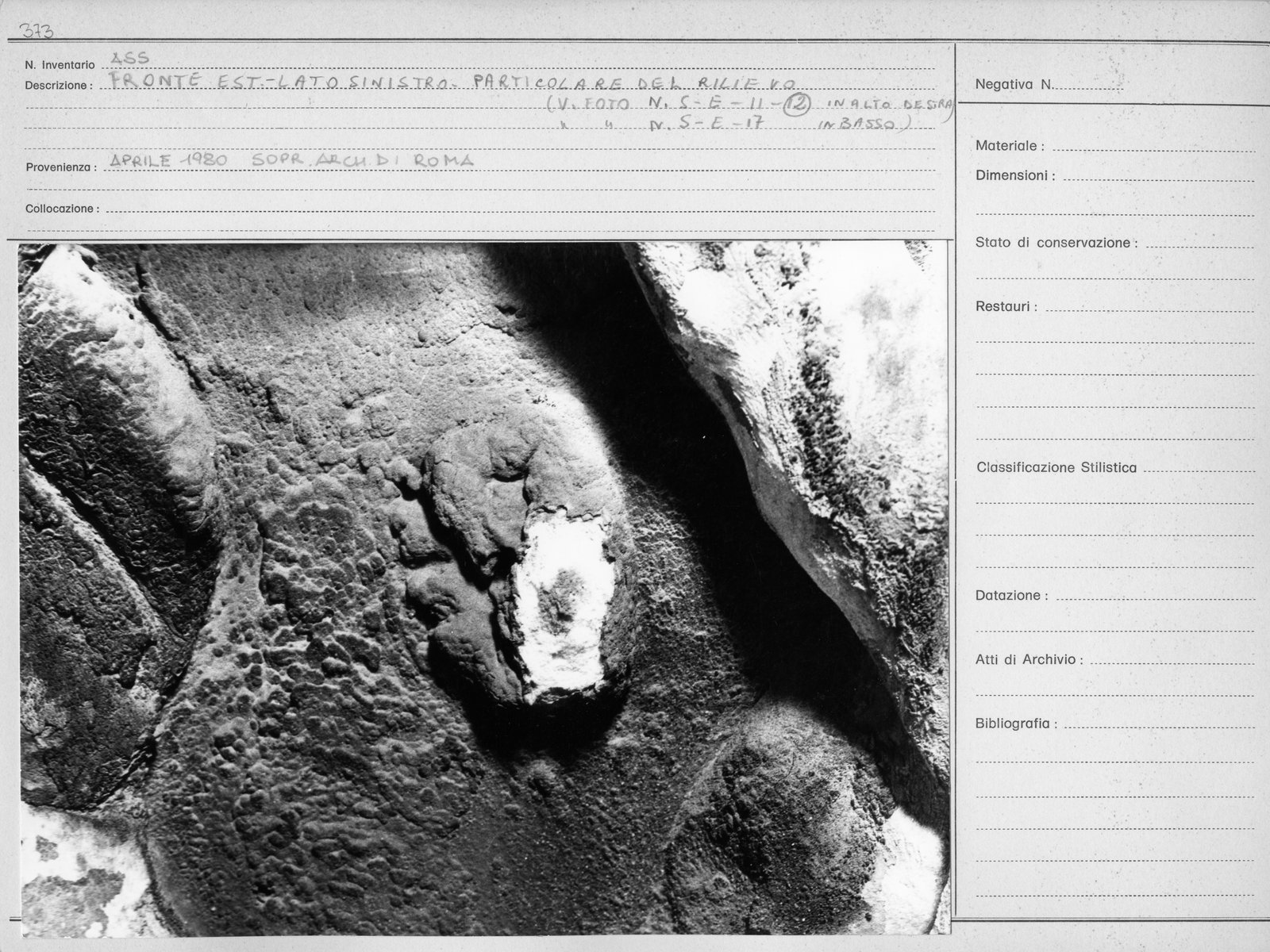1270x952 pixels.
Task: Click handwritten 'APRILE 1980 SOPR. ARCH. DI ROMA'
Action: (292, 160)
